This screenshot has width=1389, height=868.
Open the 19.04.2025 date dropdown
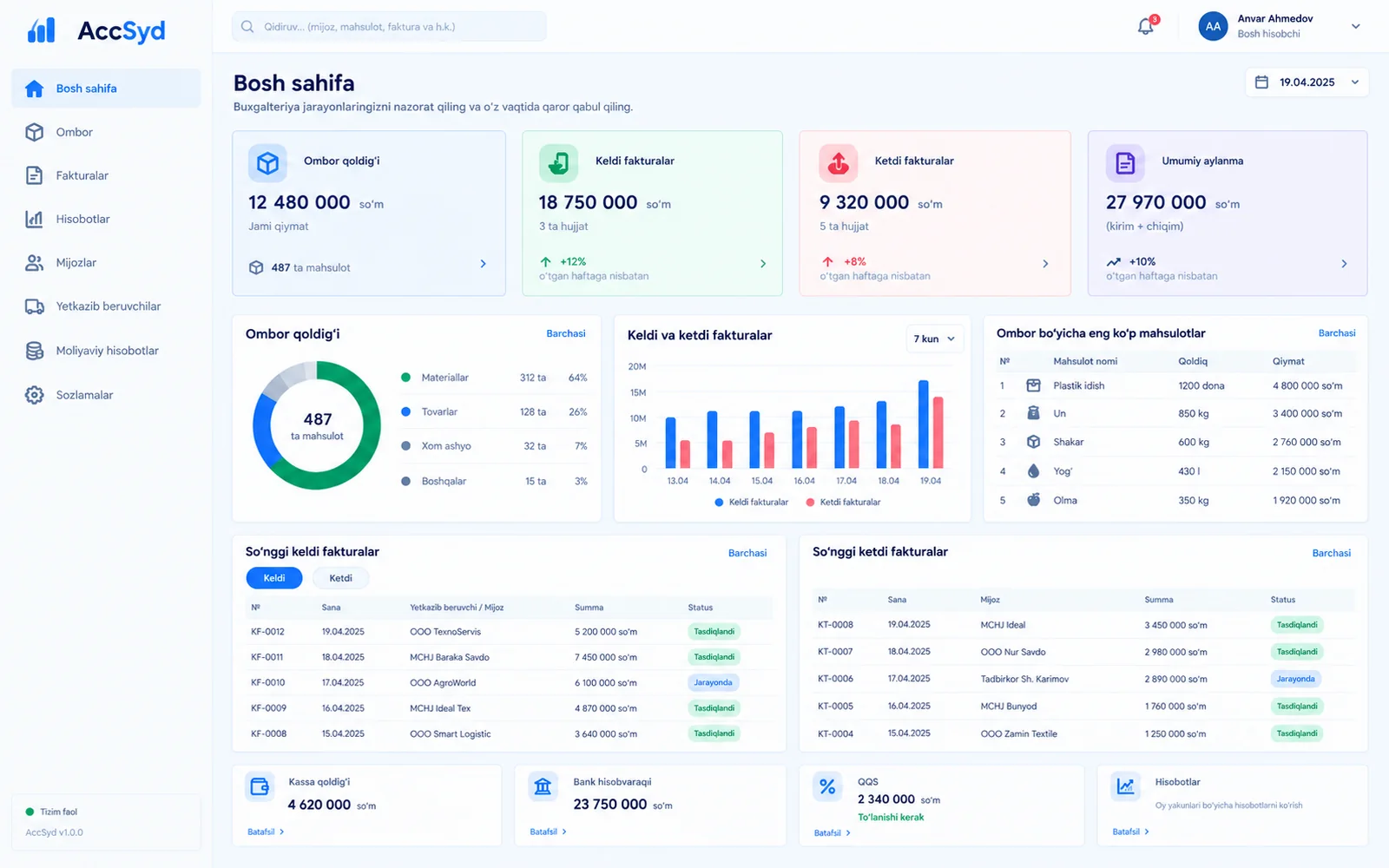1307,82
